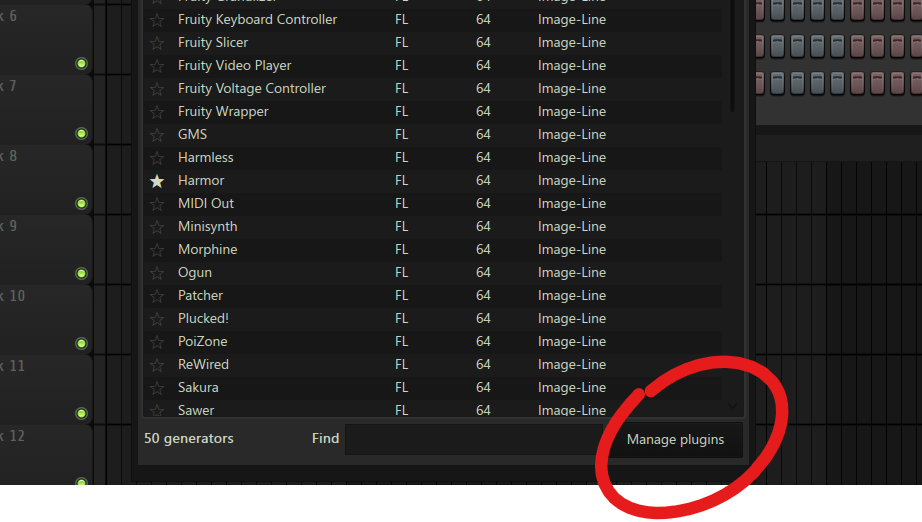Favorite the Harmless star
The width and height of the screenshot is (922, 522).
point(156,158)
